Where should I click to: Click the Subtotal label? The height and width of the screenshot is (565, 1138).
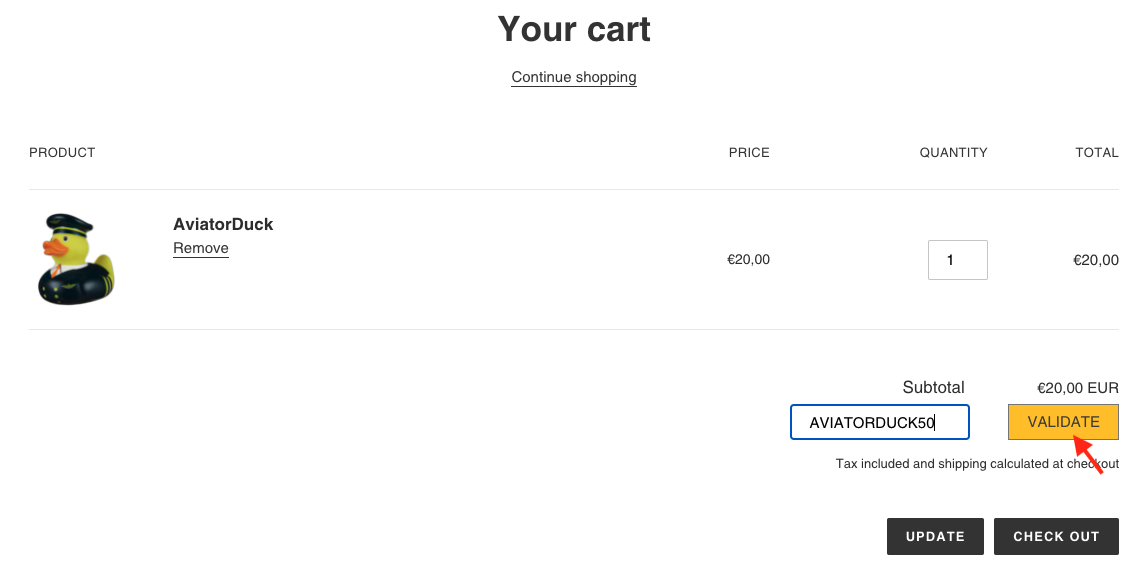click(x=933, y=387)
